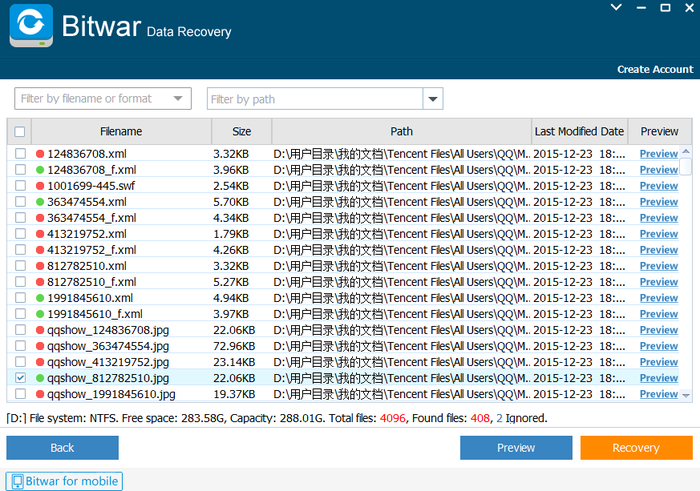The width and height of the screenshot is (700, 491).
Task: Click the mobile phone icon beside Bitwar for mobile
Action: (x=17, y=481)
